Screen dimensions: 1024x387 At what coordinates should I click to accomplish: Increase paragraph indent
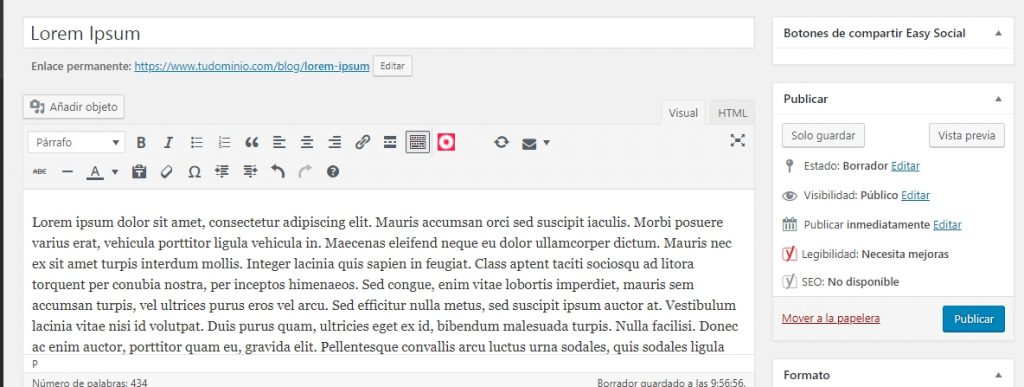(250, 172)
